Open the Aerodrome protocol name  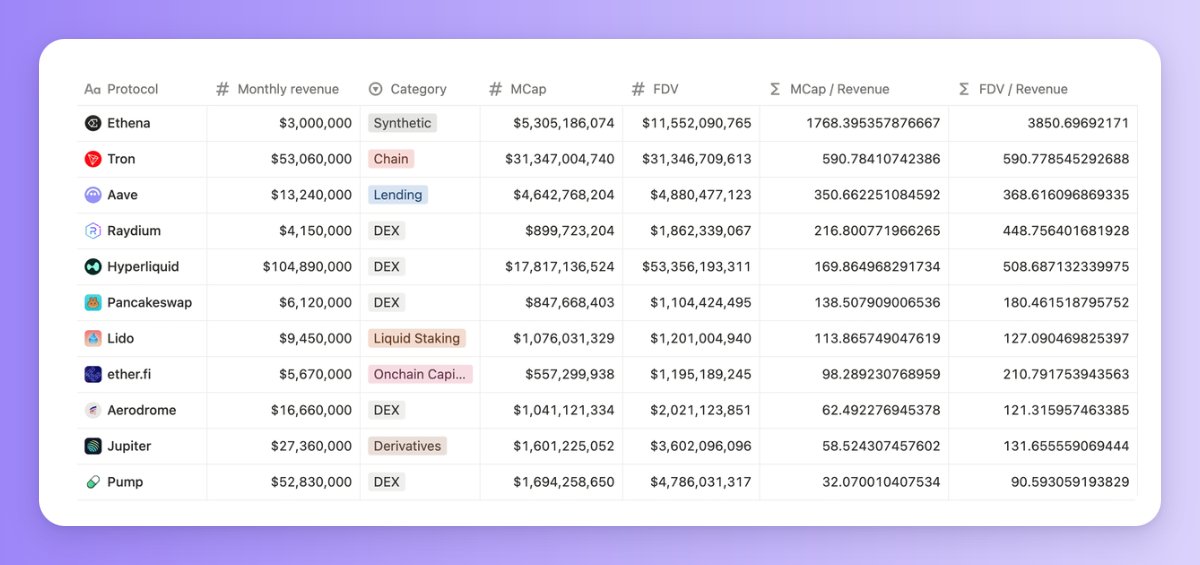tap(142, 410)
